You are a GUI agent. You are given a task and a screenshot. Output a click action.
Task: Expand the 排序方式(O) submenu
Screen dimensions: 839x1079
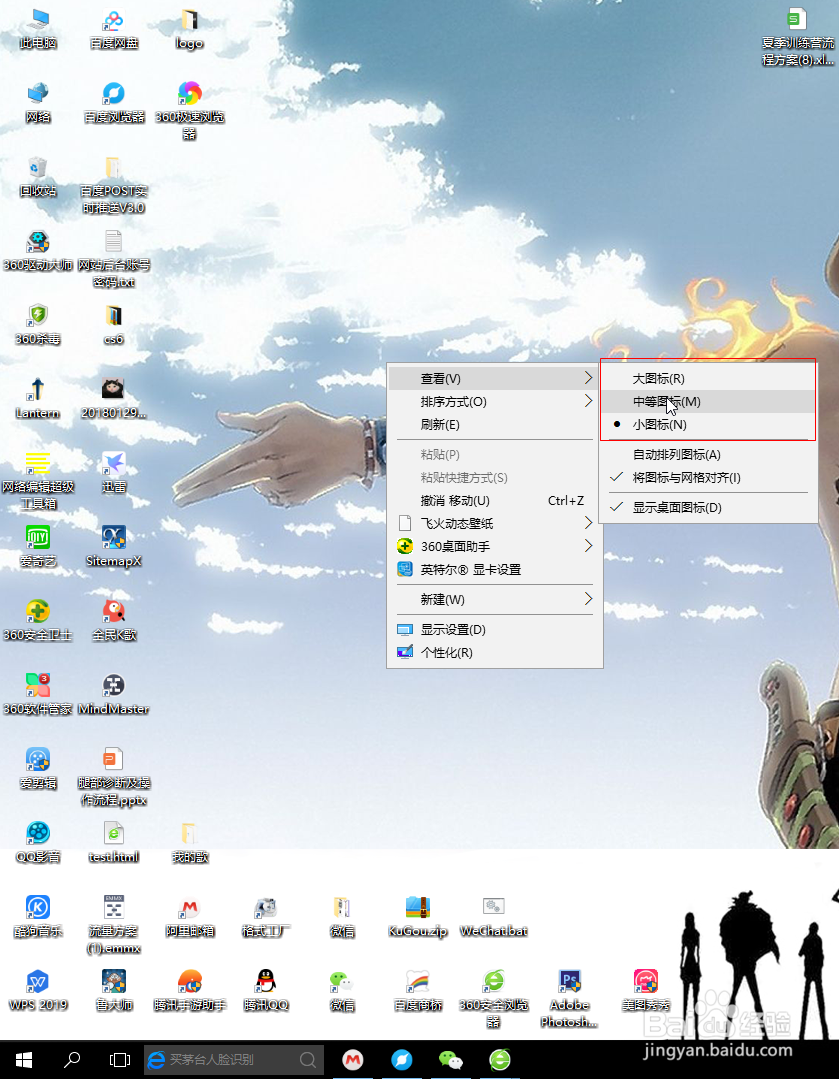pos(495,401)
